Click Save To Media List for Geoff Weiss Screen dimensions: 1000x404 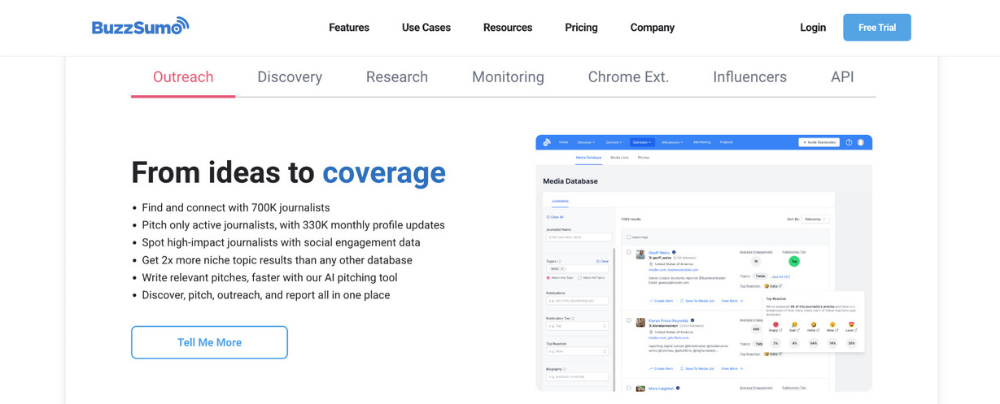tap(697, 301)
